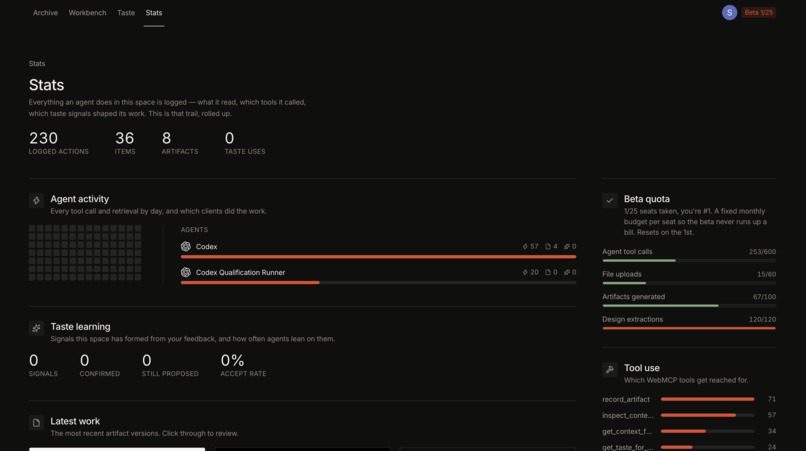Image resolution: width=806 pixels, height=451 pixels.
Task: Click the Codex Qualification Runner progress bar
Action: pyautogui.click(x=378, y=282)
